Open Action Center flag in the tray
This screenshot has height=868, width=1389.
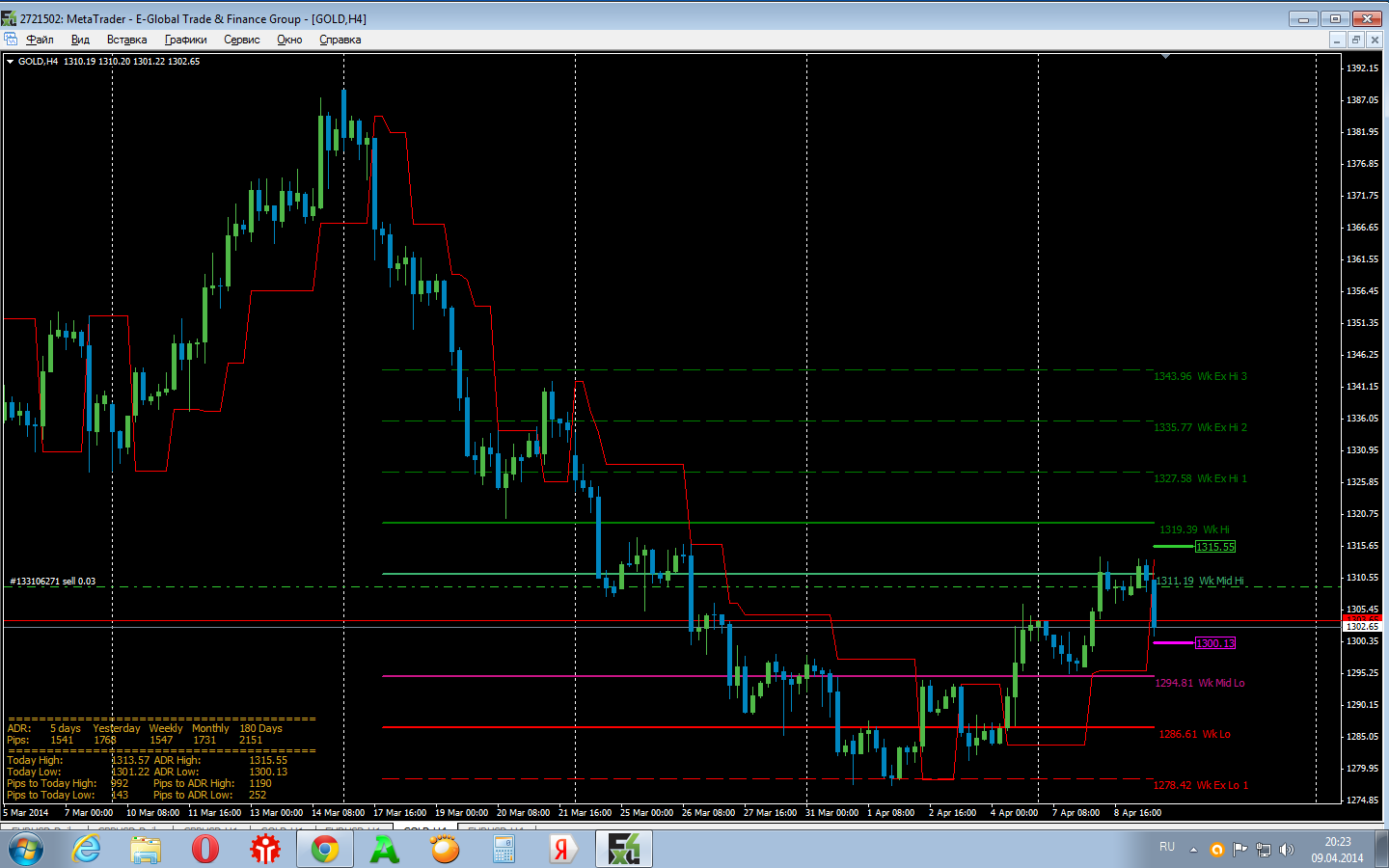(1239, 850)
